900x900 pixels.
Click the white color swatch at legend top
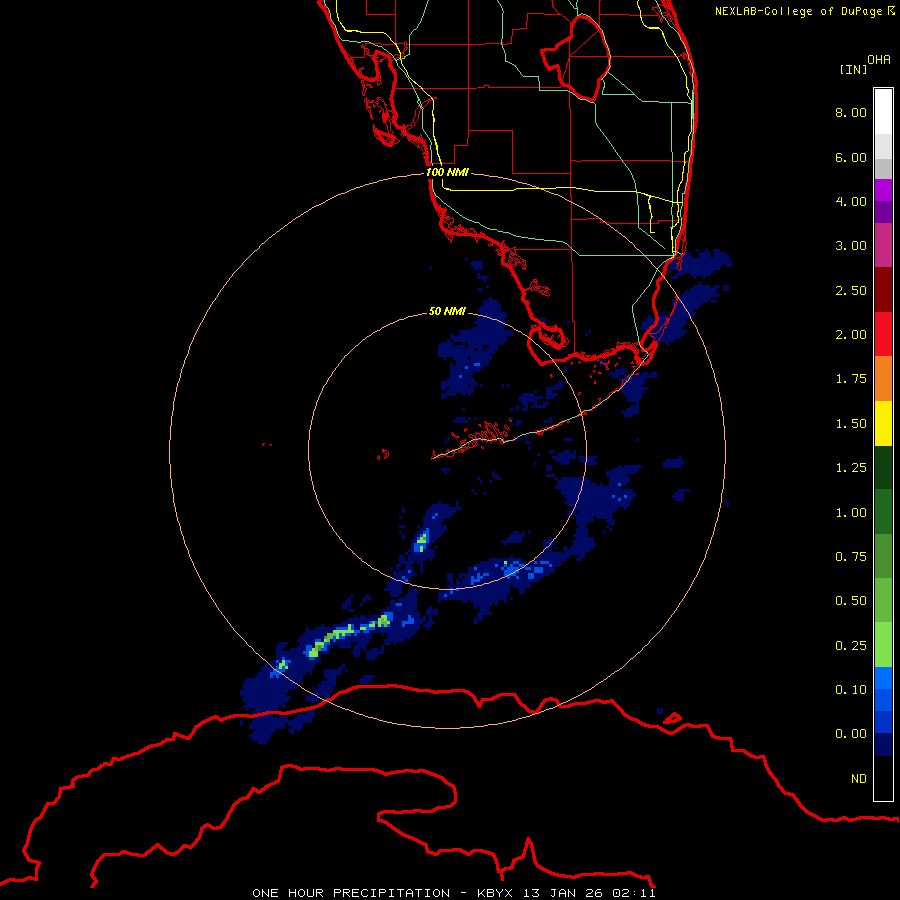tap(883, 111)
